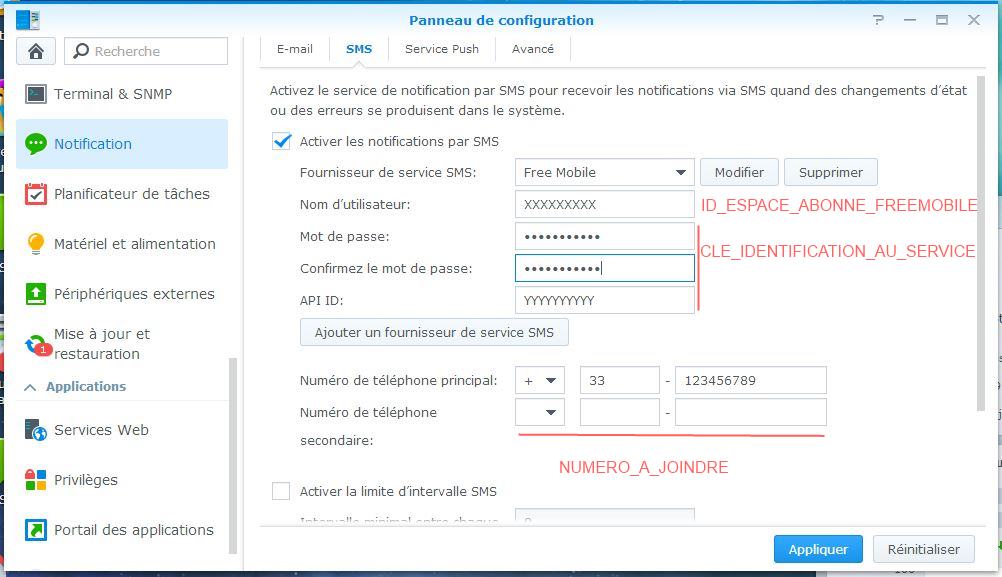This screenshot has width=1002, height=577.
Task: Open Services Web icon
Action: tap(36, 430)
